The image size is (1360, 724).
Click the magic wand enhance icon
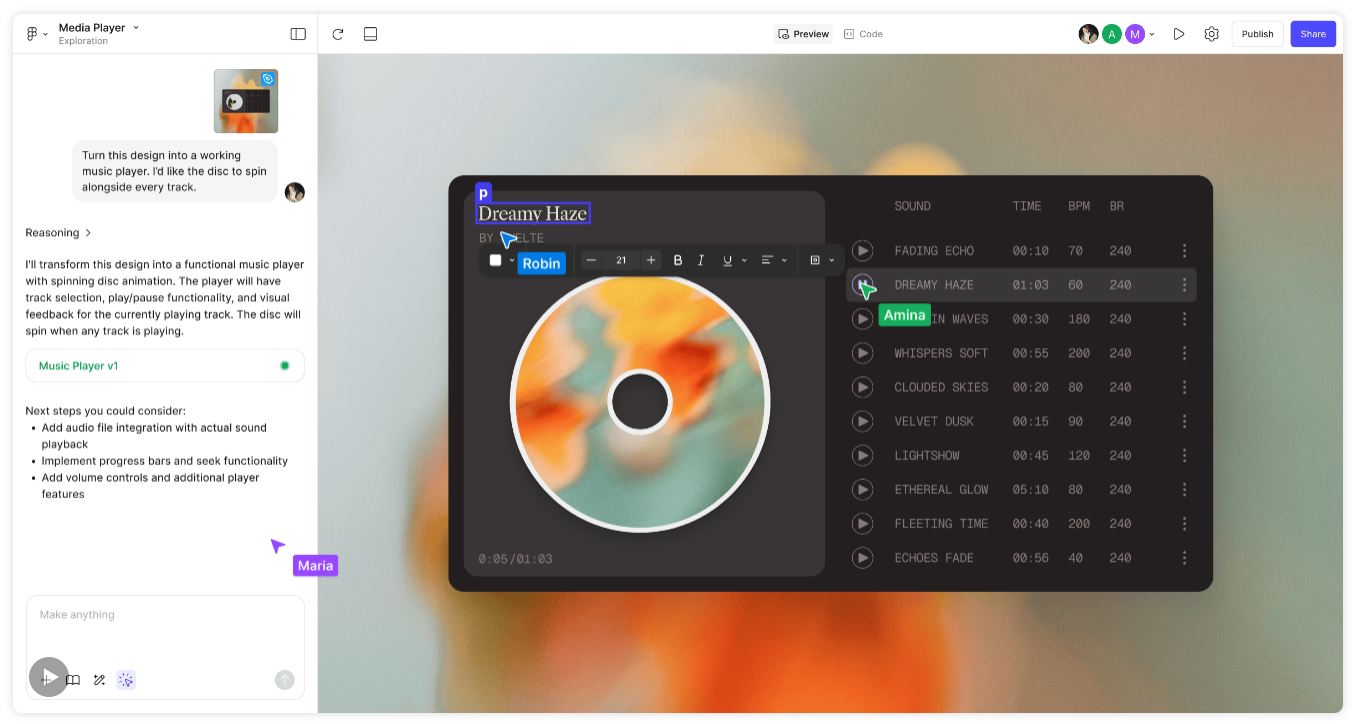[x=99, y=680]
